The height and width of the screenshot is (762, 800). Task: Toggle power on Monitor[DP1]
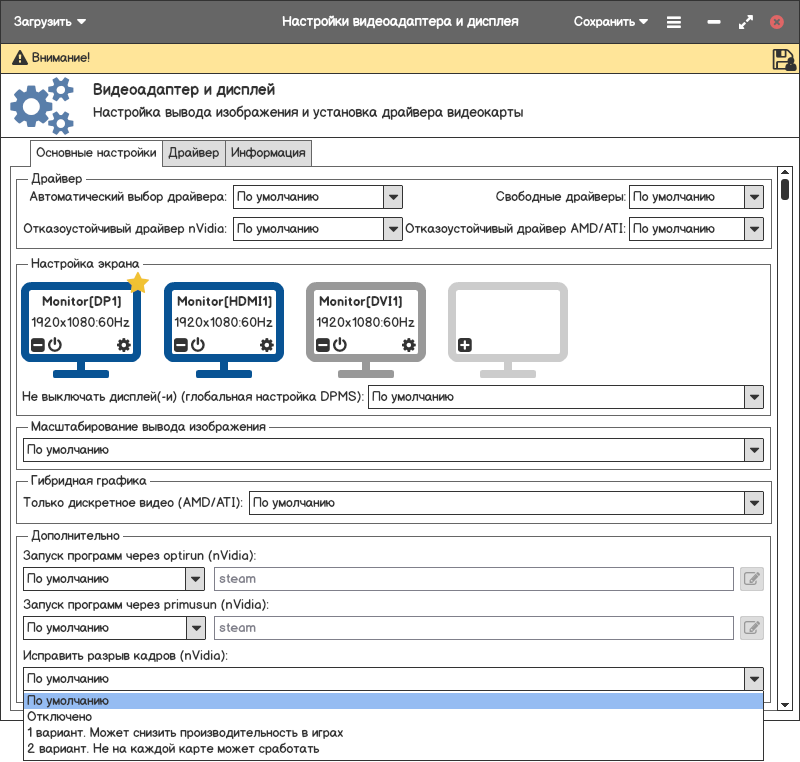point(55,345)
